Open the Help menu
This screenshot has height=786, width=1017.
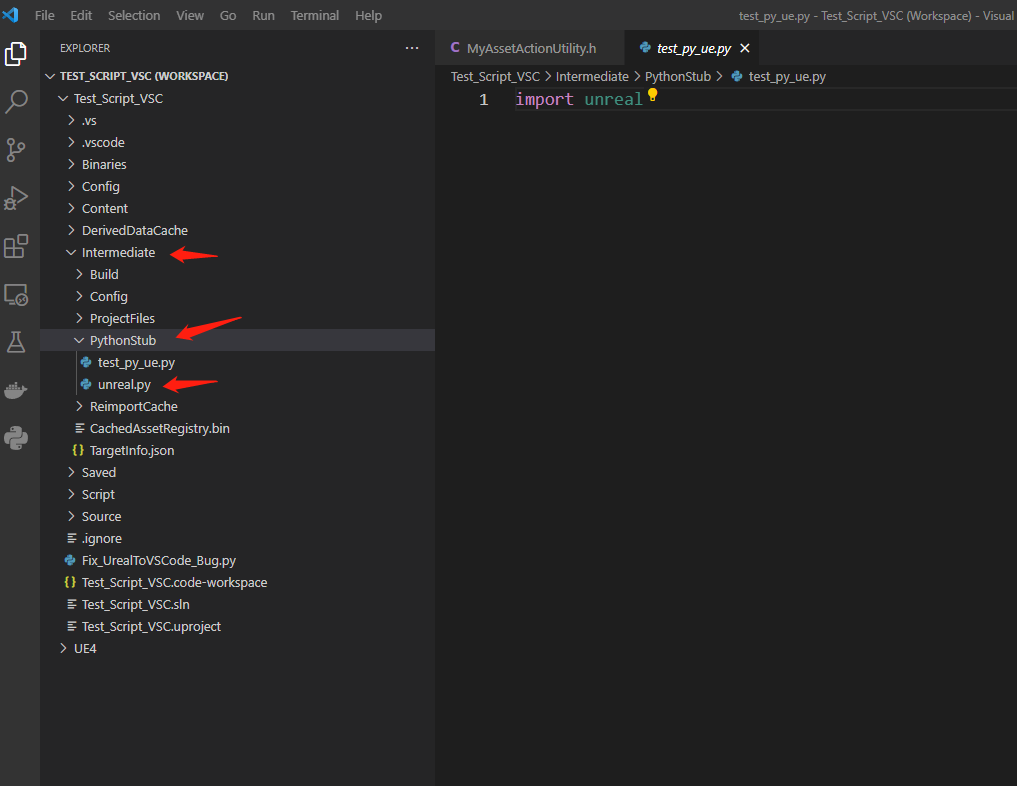pos(368,16)
